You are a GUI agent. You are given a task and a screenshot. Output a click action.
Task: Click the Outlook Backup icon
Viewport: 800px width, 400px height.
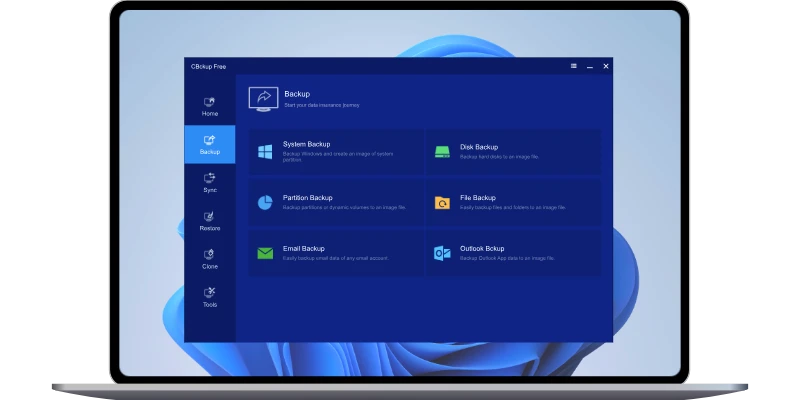click(x=443, y=253)
